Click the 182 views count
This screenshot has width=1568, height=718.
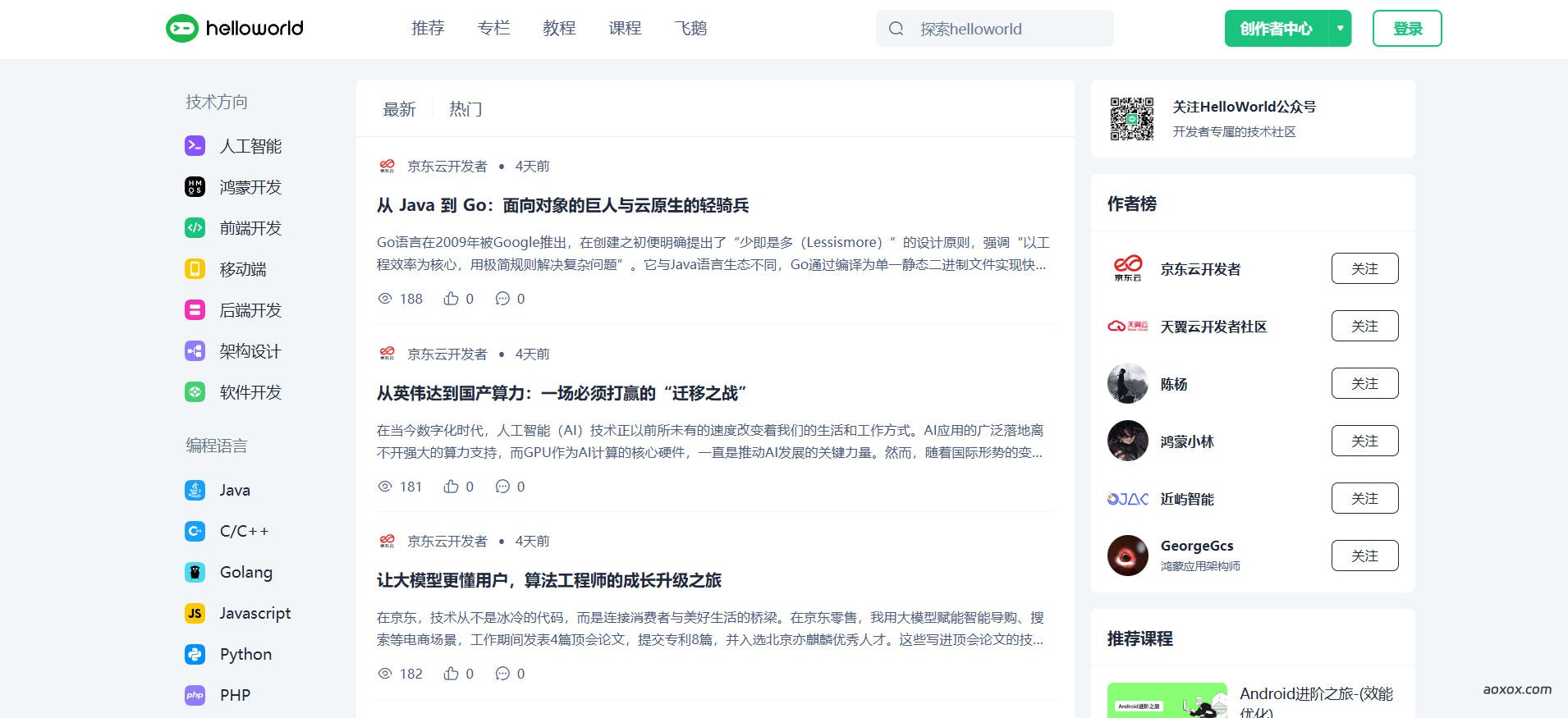click(410, 674)
